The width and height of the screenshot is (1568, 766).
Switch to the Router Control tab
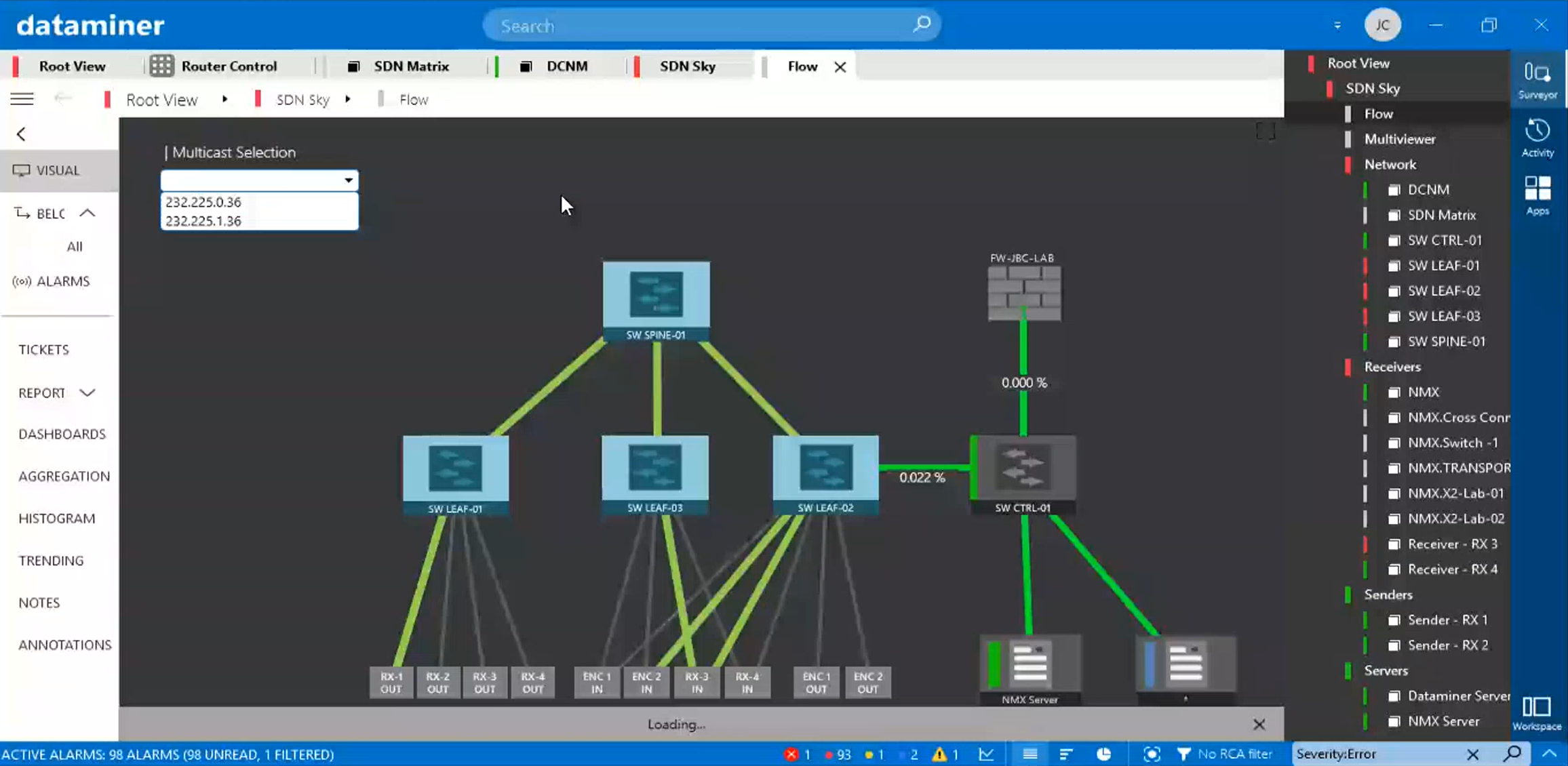click(229, 66)
